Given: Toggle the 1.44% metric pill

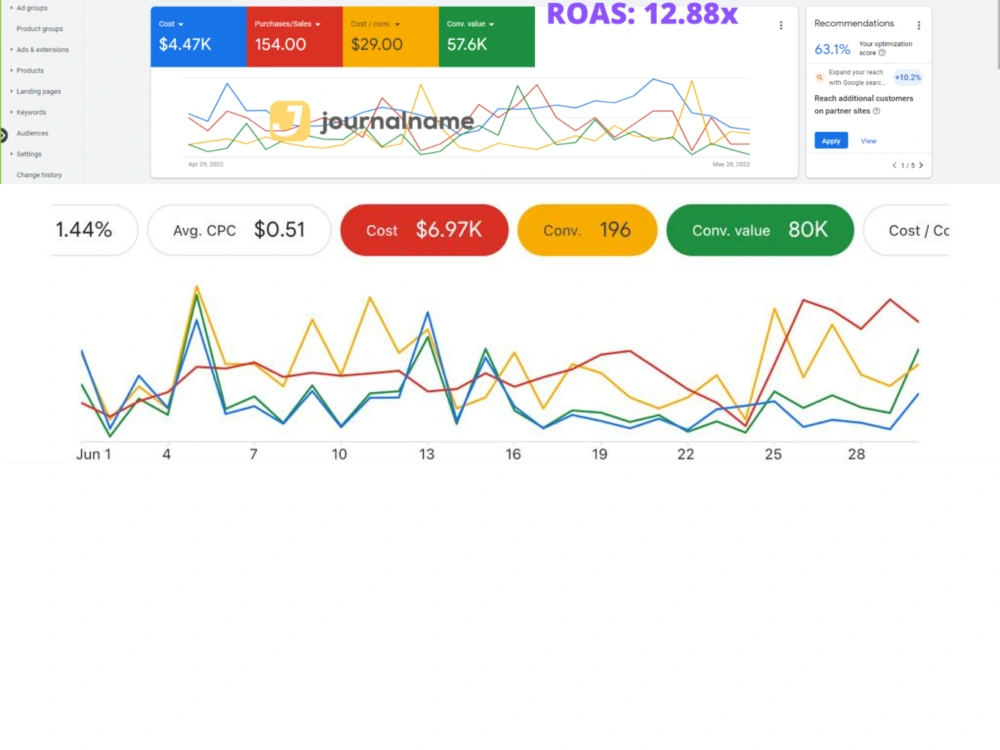Looking at the screenshot, I should point(94,230).
